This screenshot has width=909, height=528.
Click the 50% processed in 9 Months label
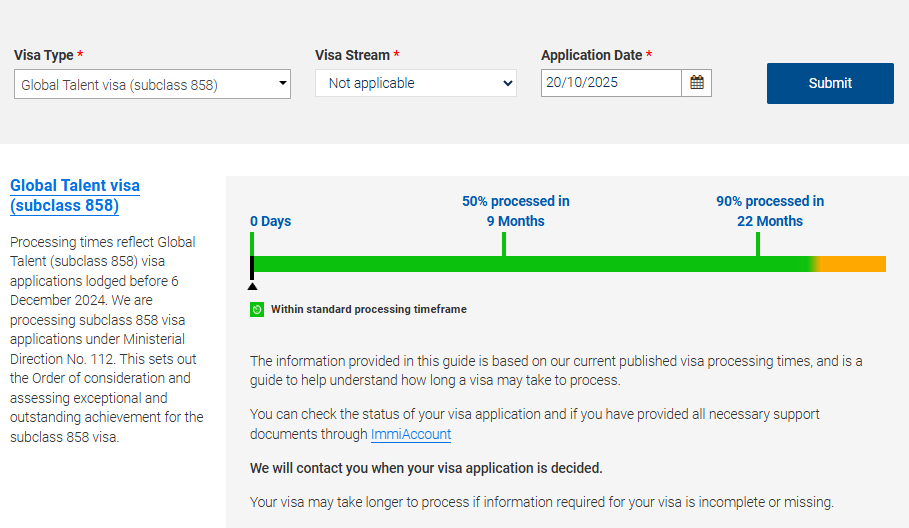tap(516, 211)
